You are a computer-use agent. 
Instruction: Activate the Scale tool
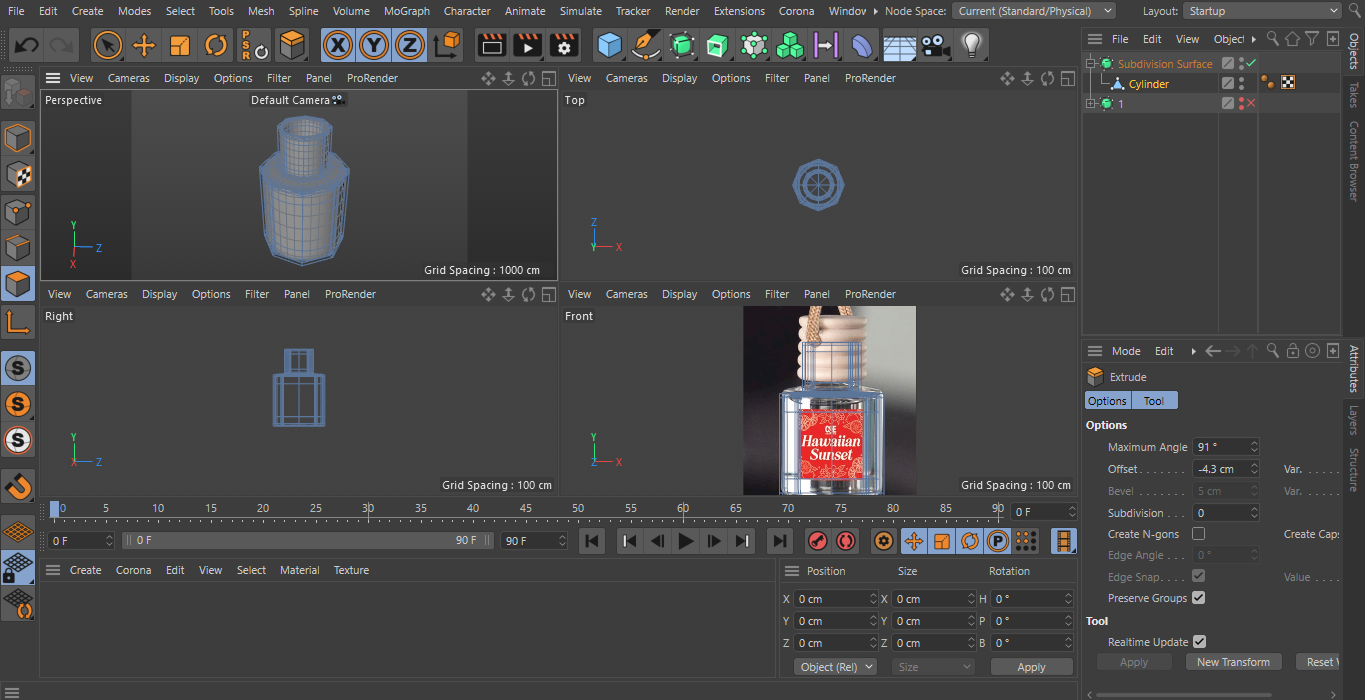[180, 45]
